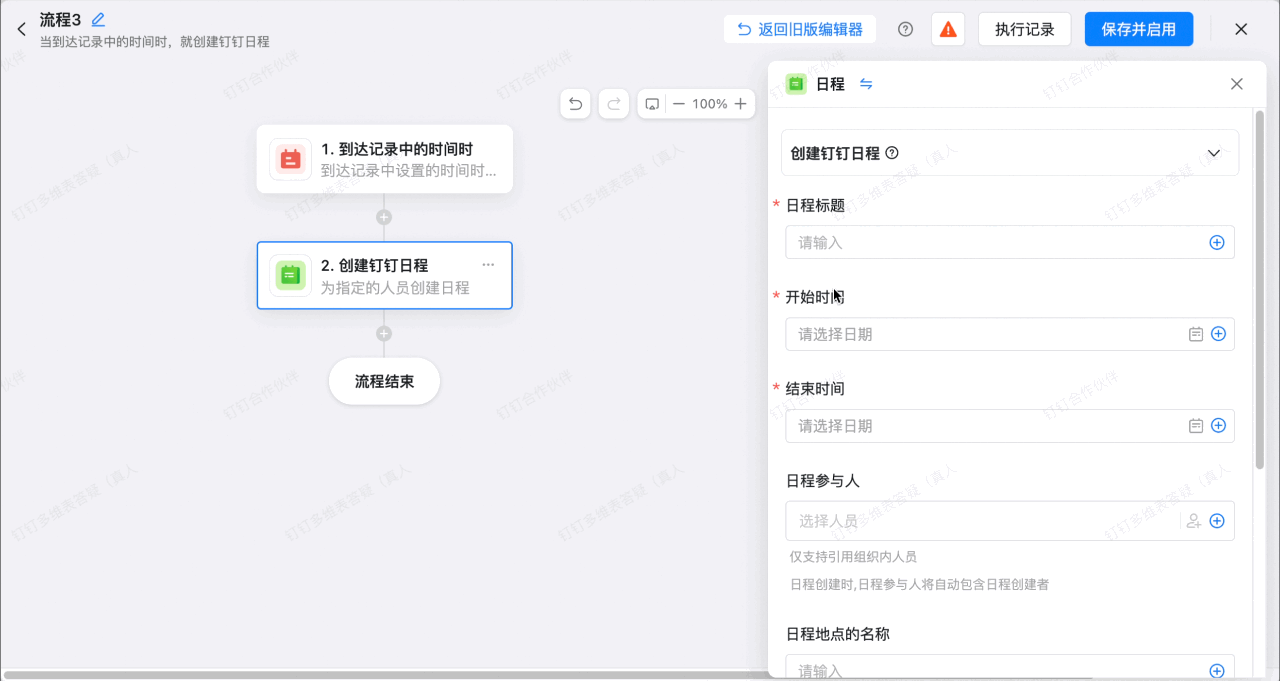Open the help question mark icon in header

click(905, 29)
